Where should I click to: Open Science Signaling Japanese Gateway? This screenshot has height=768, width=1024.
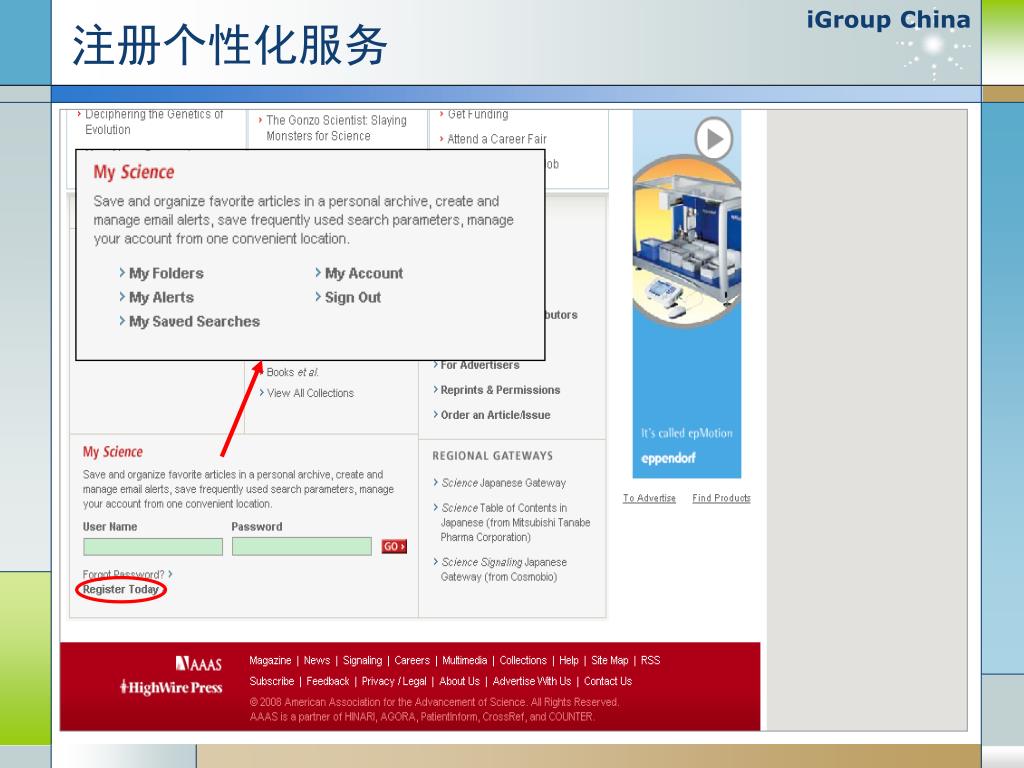pyautogui.click(x=504, y=569)
